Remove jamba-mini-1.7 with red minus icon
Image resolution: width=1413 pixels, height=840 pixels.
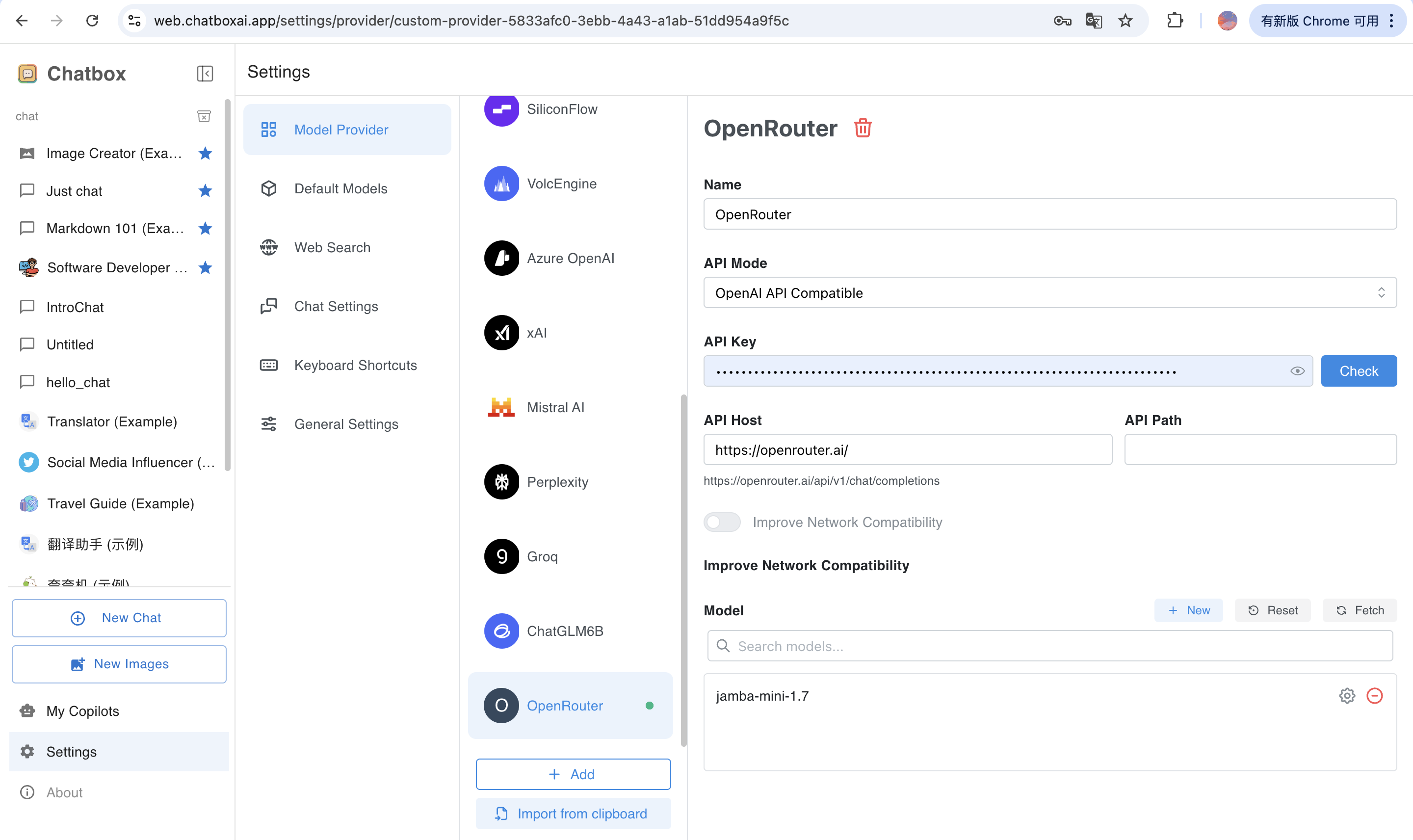click(1375, 696)
